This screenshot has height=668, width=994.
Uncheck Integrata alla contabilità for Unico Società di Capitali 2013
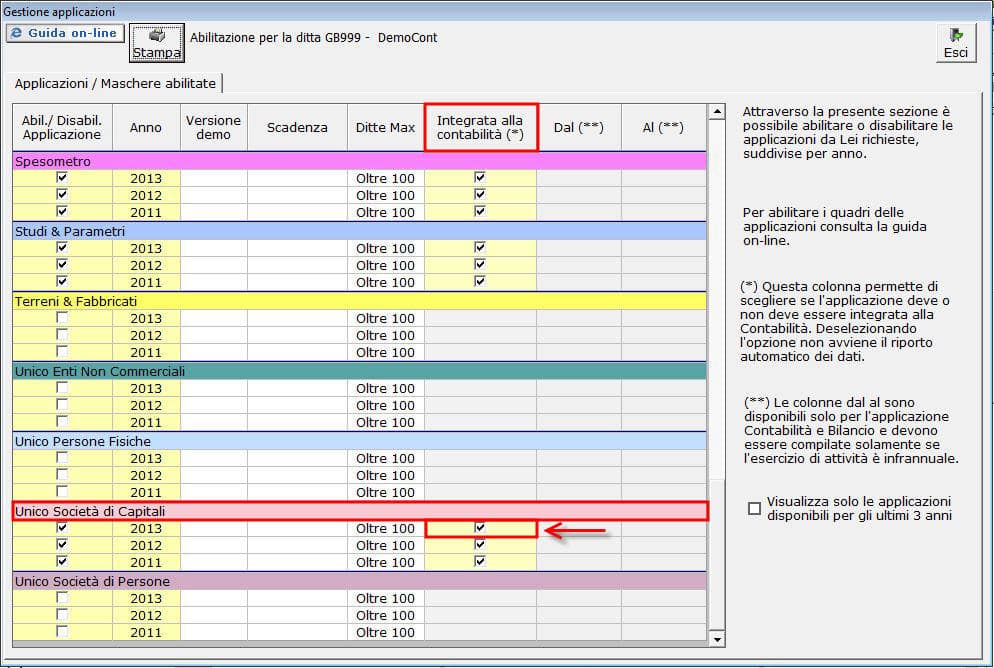pos(480,527)
